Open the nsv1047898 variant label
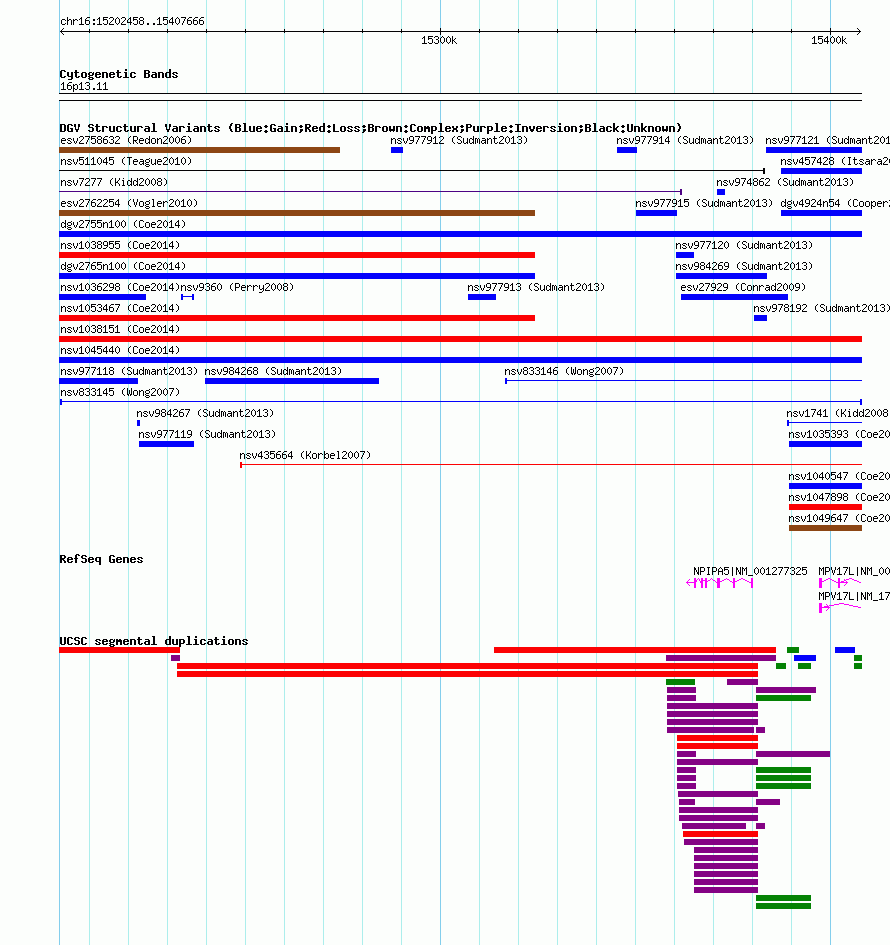This screenshot has width=890, height=945. click(x=839, y=497)
